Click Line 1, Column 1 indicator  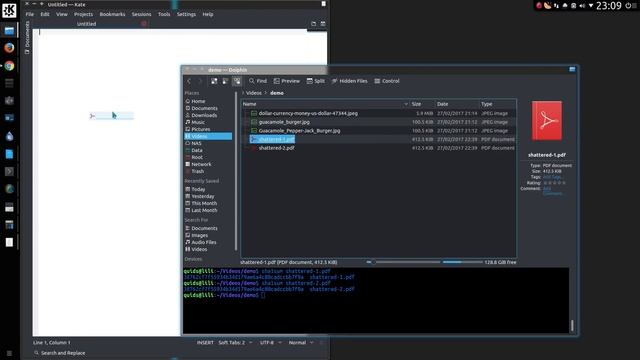(x=51, y=343)
